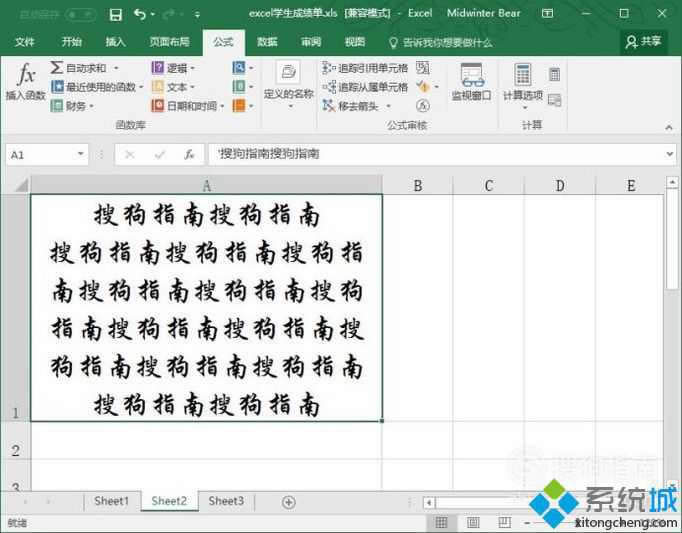Screen dimensions: 682x533
Task: Select row 2 header
Action: coord(15,441)
